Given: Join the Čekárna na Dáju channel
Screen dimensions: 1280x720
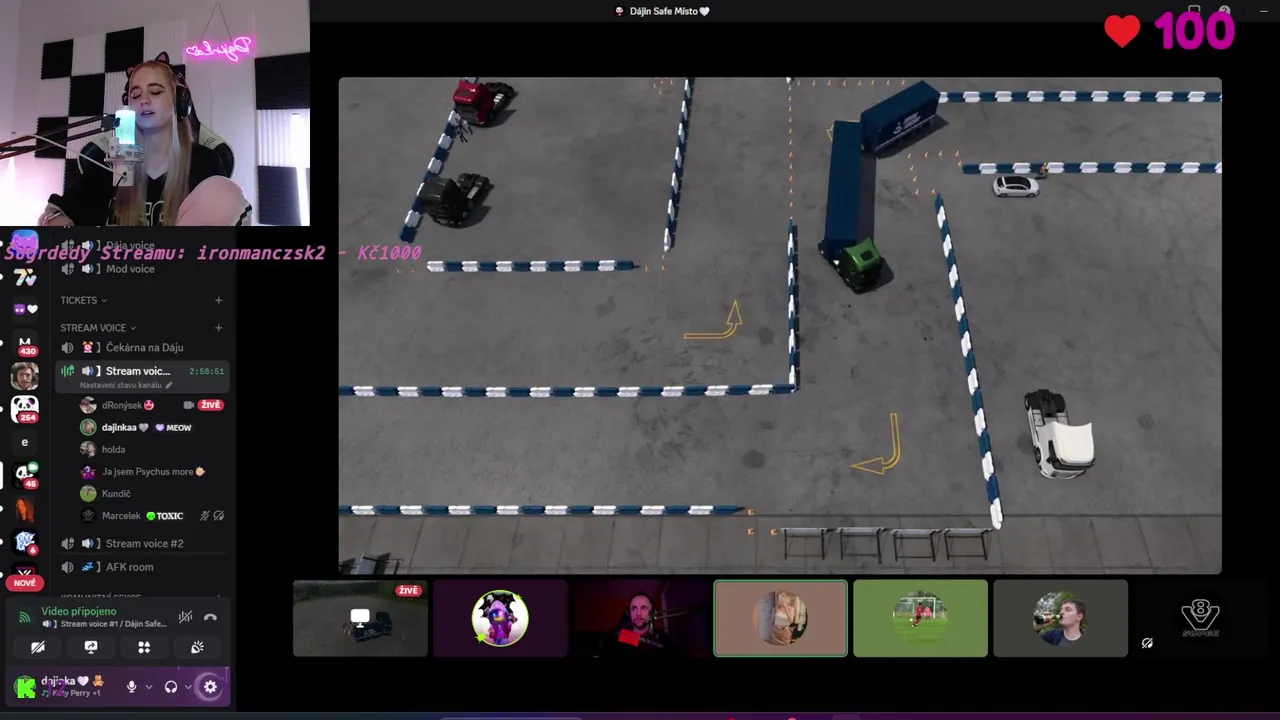Looking at the screenshot, I should pyautogui.click(x=143, y=347).
